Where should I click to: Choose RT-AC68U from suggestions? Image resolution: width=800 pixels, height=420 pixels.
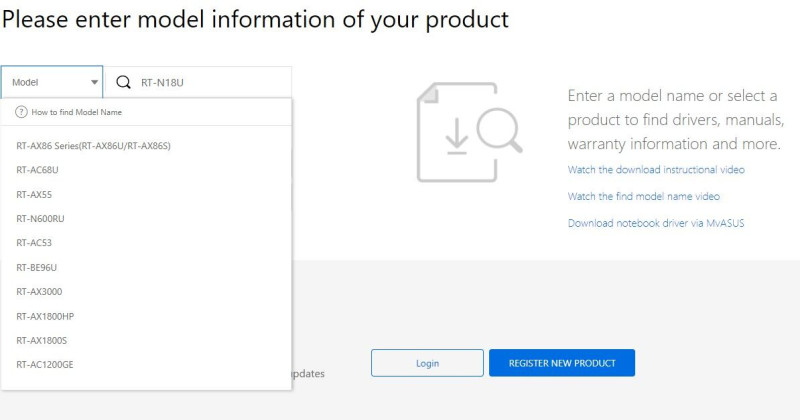pos(37,170)
